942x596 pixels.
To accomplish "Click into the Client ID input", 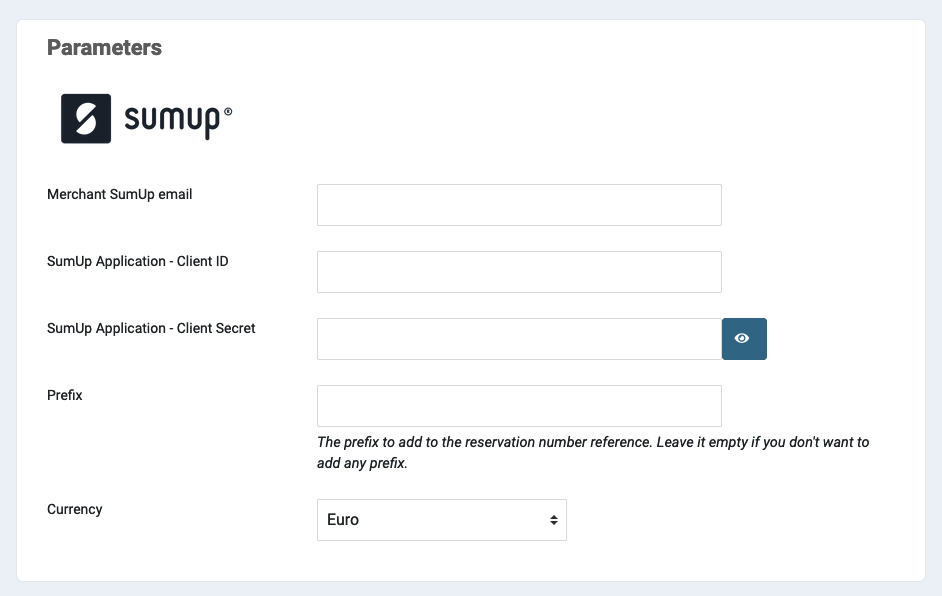I will 519,272.
